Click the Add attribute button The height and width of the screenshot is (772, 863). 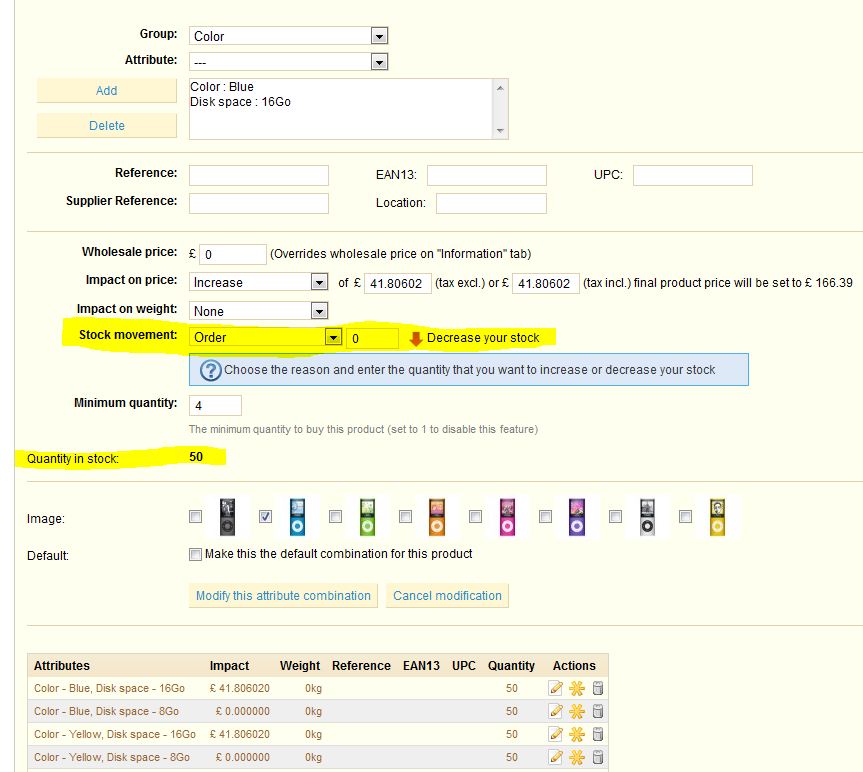[107, 91]
